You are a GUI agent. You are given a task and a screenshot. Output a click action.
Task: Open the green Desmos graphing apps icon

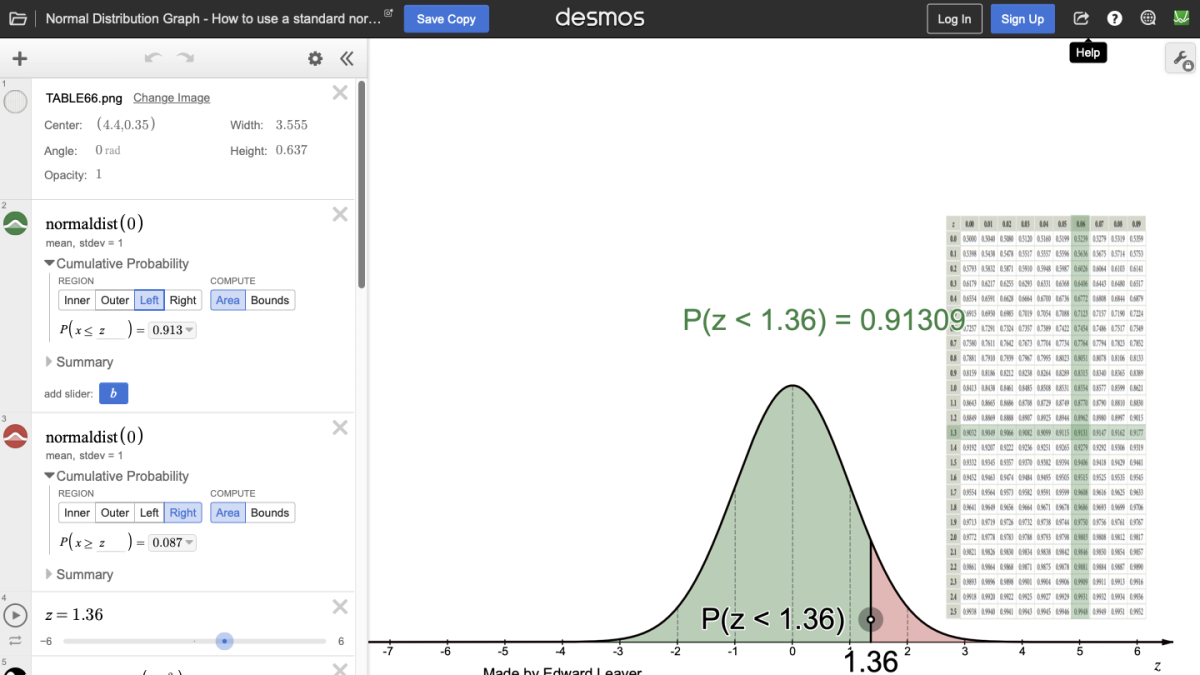pyautogui.click(x=1181, y=19)
